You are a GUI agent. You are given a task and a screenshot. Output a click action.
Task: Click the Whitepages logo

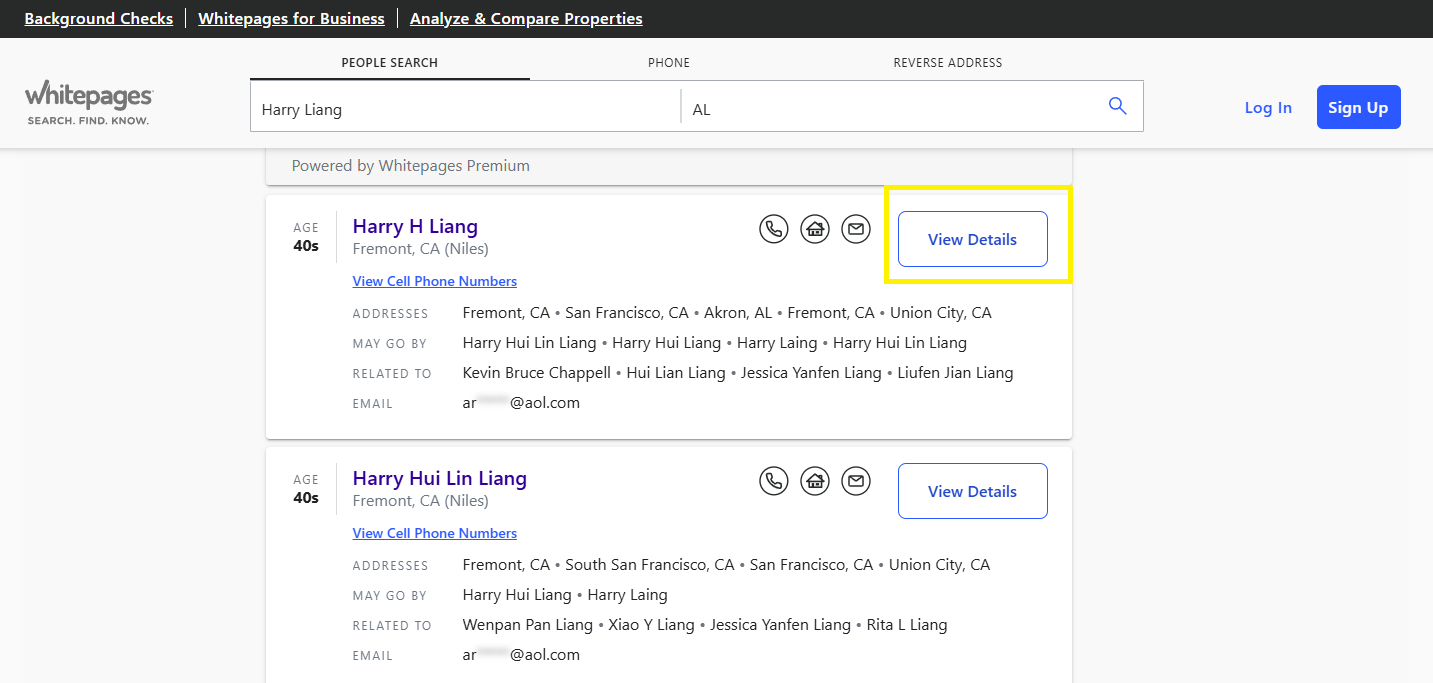89,104
